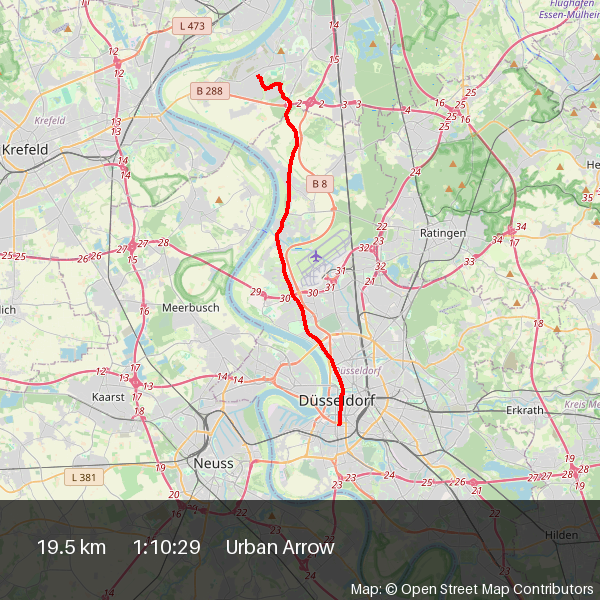Select the Krefeld city label

pyautogui.click(x=25, y=149)
